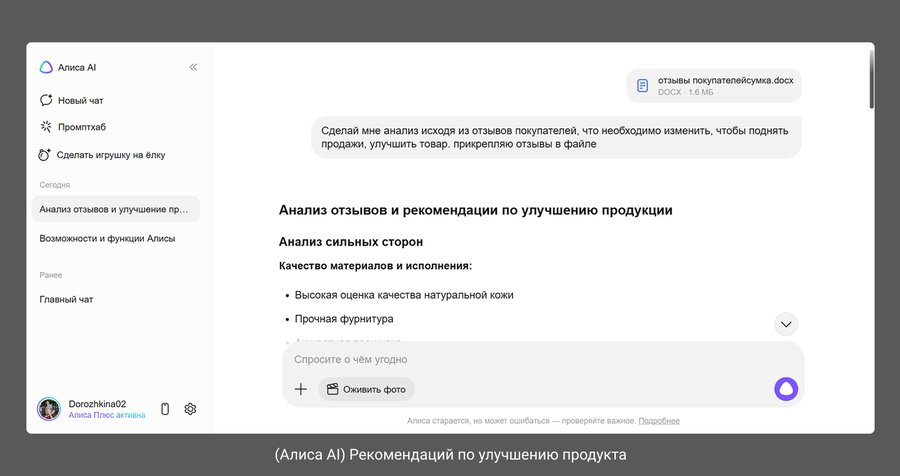Image resolution: width=900 pixels, height=476 pixels.
Task: Jump to the bottom with the down-arrow button
Action: click(786, 324)
